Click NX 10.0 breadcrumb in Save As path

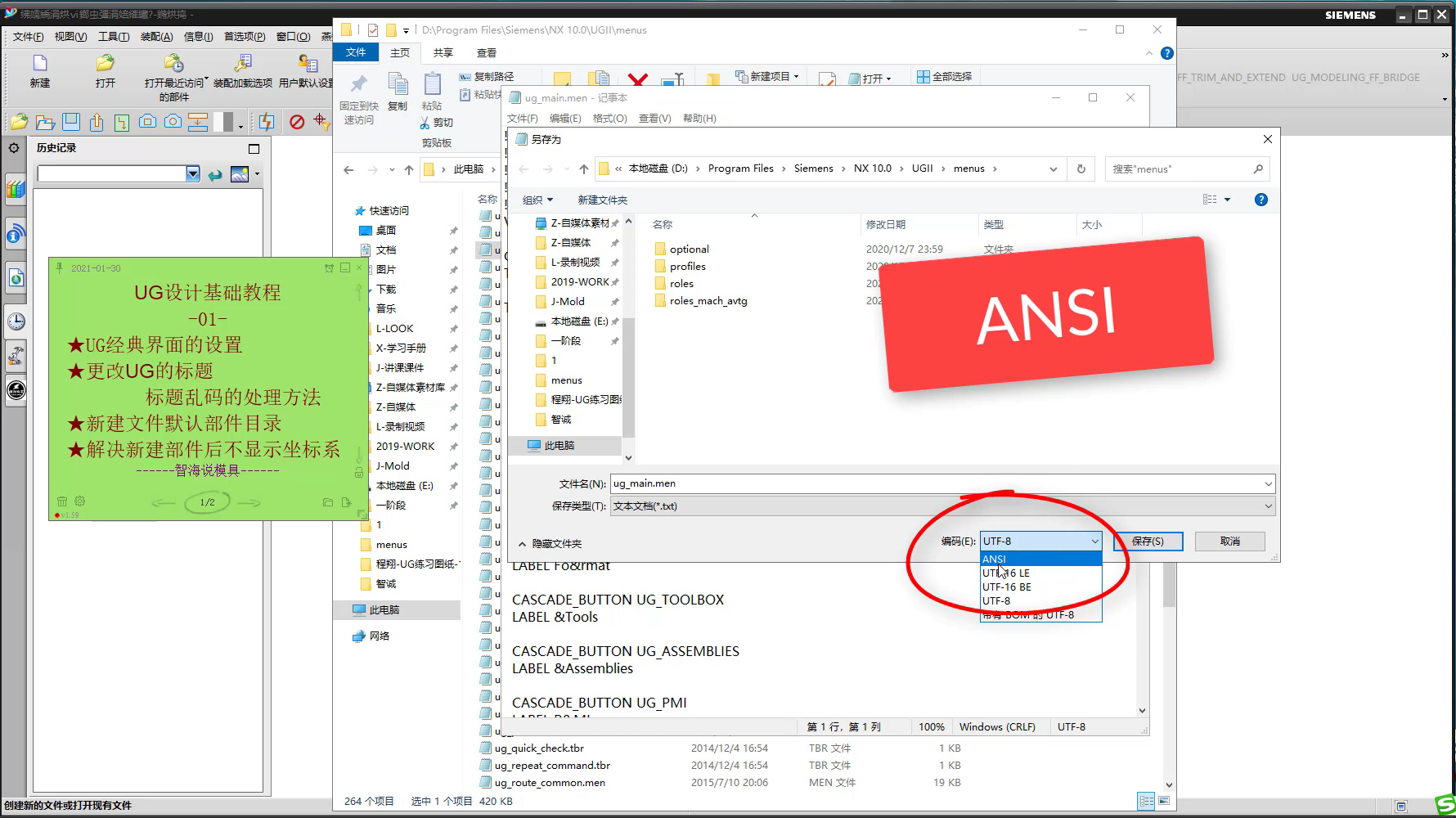point(873,169)
